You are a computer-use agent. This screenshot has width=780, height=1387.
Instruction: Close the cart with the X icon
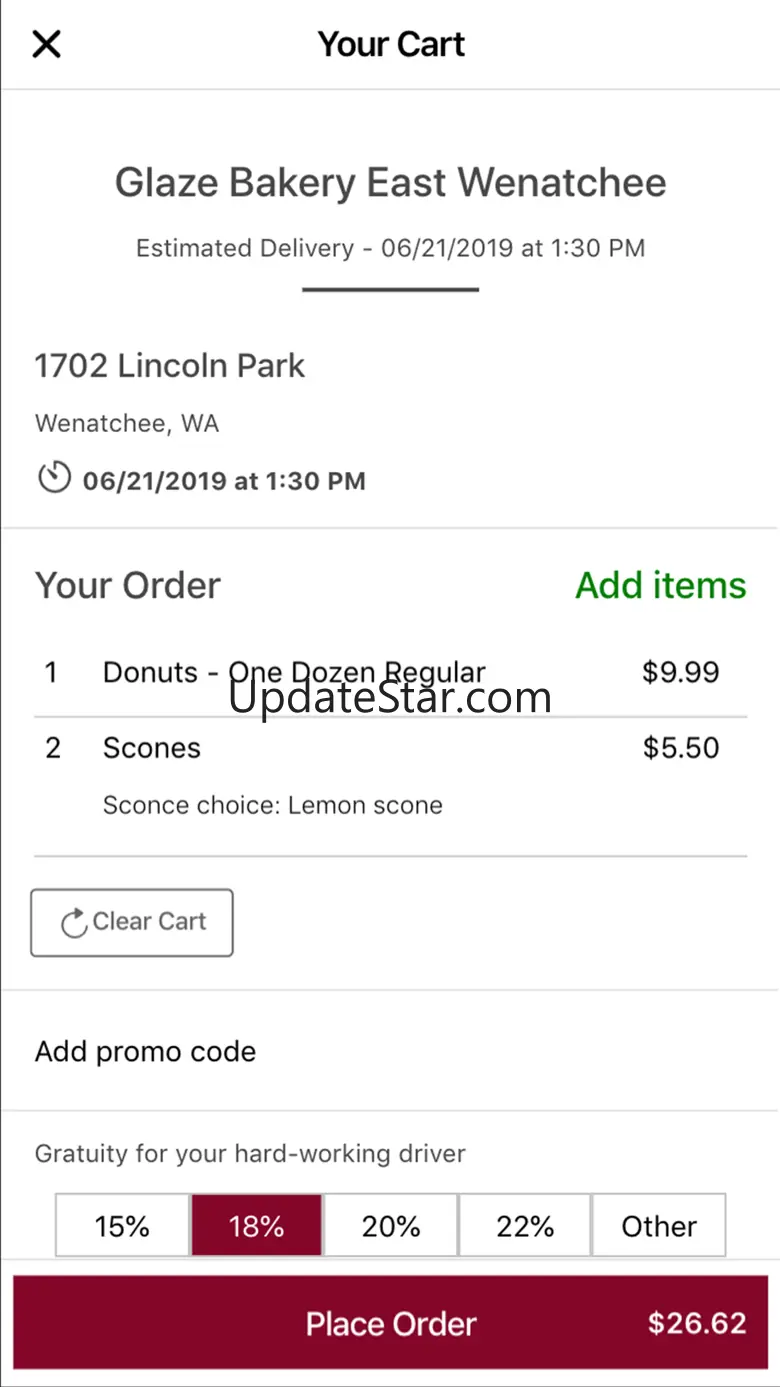click(x=47, y=44)
